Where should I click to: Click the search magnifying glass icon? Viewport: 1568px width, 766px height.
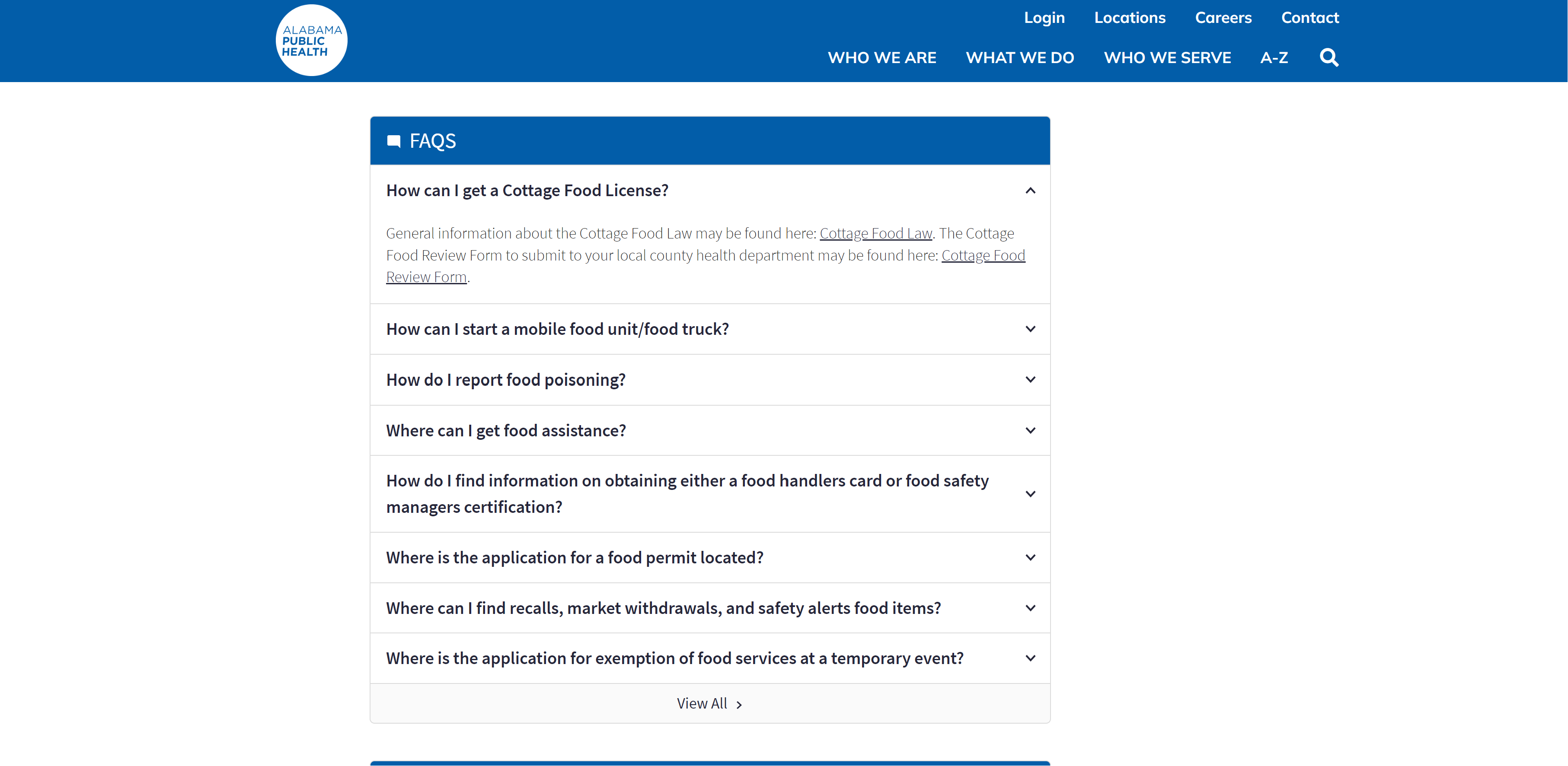1329,58
